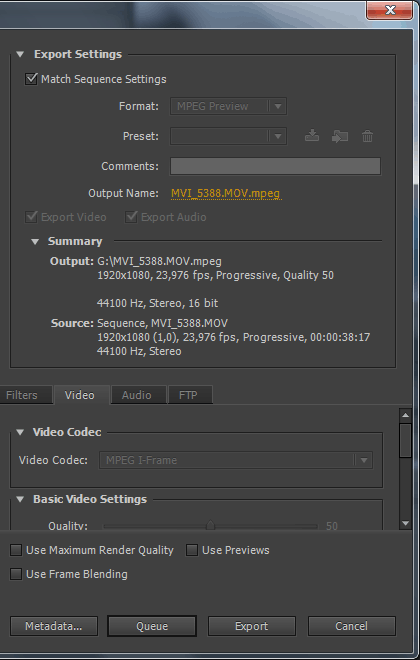420x660 pixels.
Task: Click inside the Comments field
Action: tap(275, 166)
